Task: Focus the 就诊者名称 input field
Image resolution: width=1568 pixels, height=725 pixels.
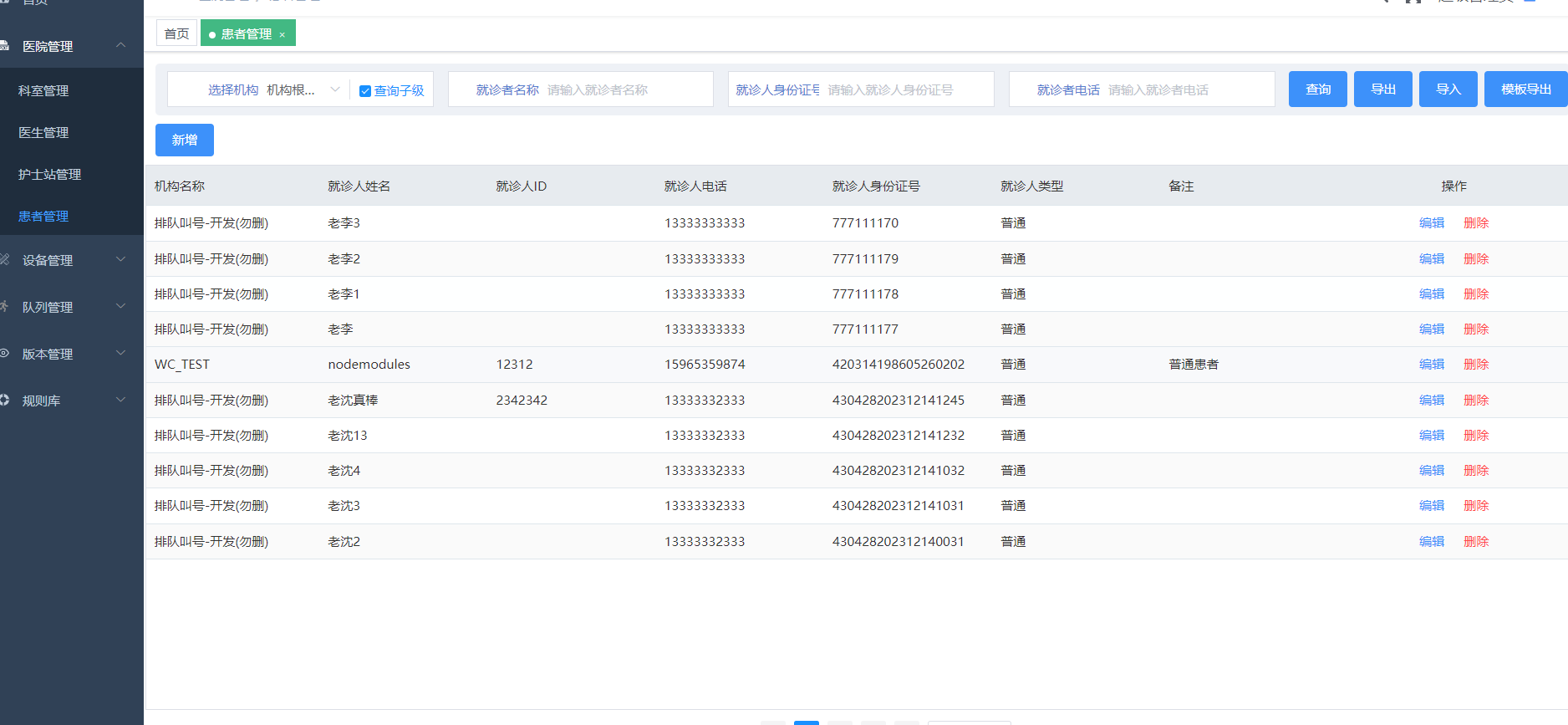Action: click(627, 89)
